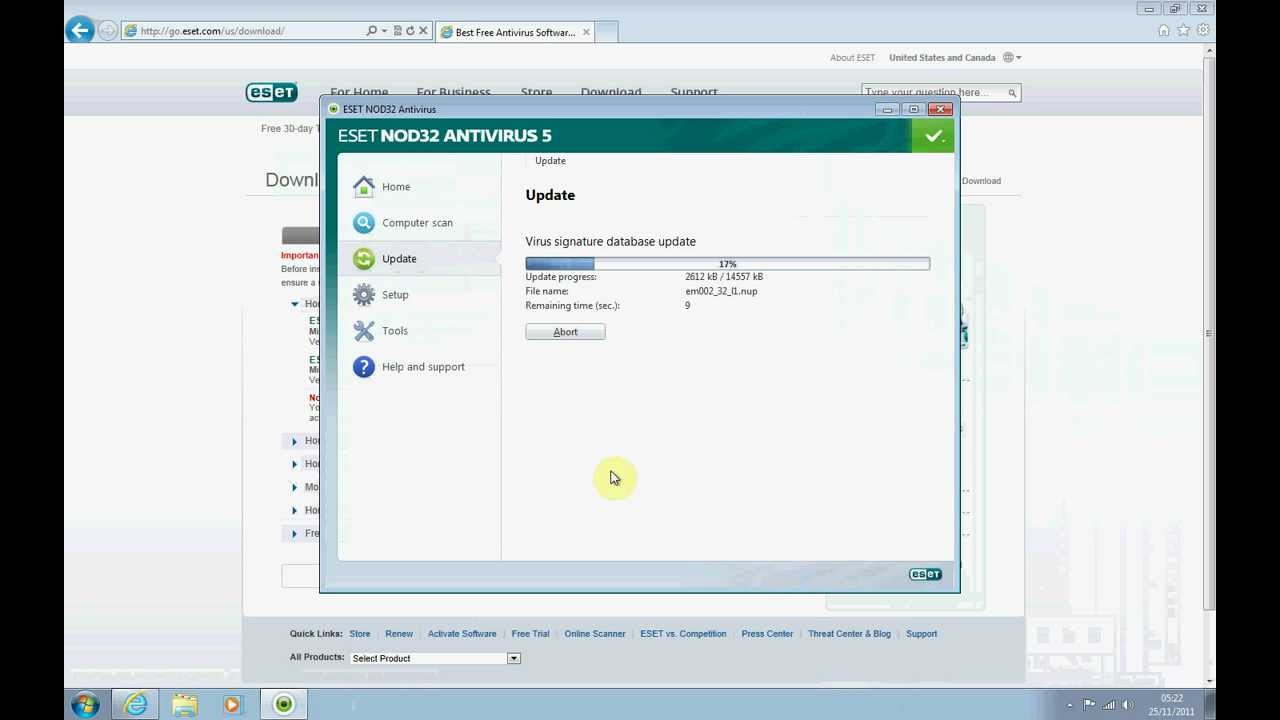Viewport: 1280px width, 720px height.
Task: Click the About ESET link
Action: pyautogui.click(x=852, y=58)
